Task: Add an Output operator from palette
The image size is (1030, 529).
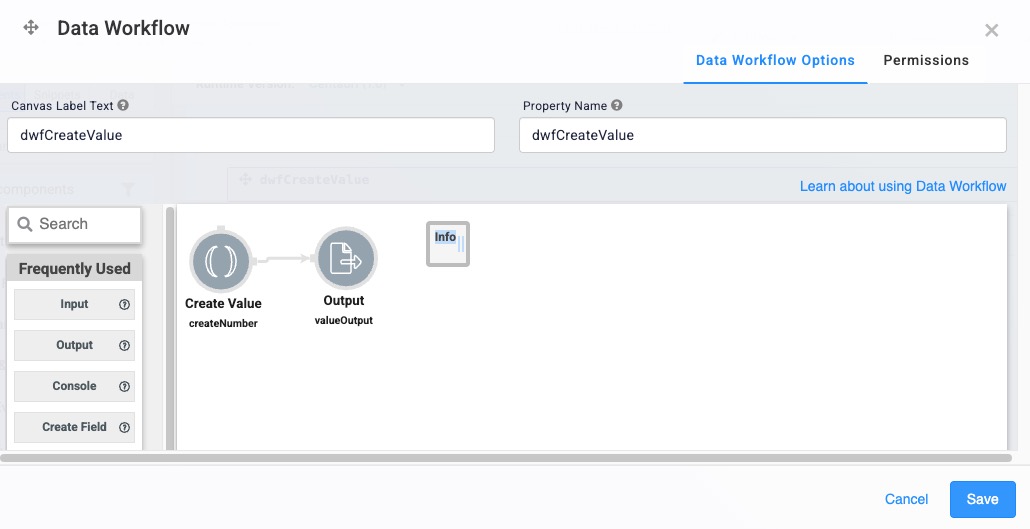Action: (x=74, y=345)
